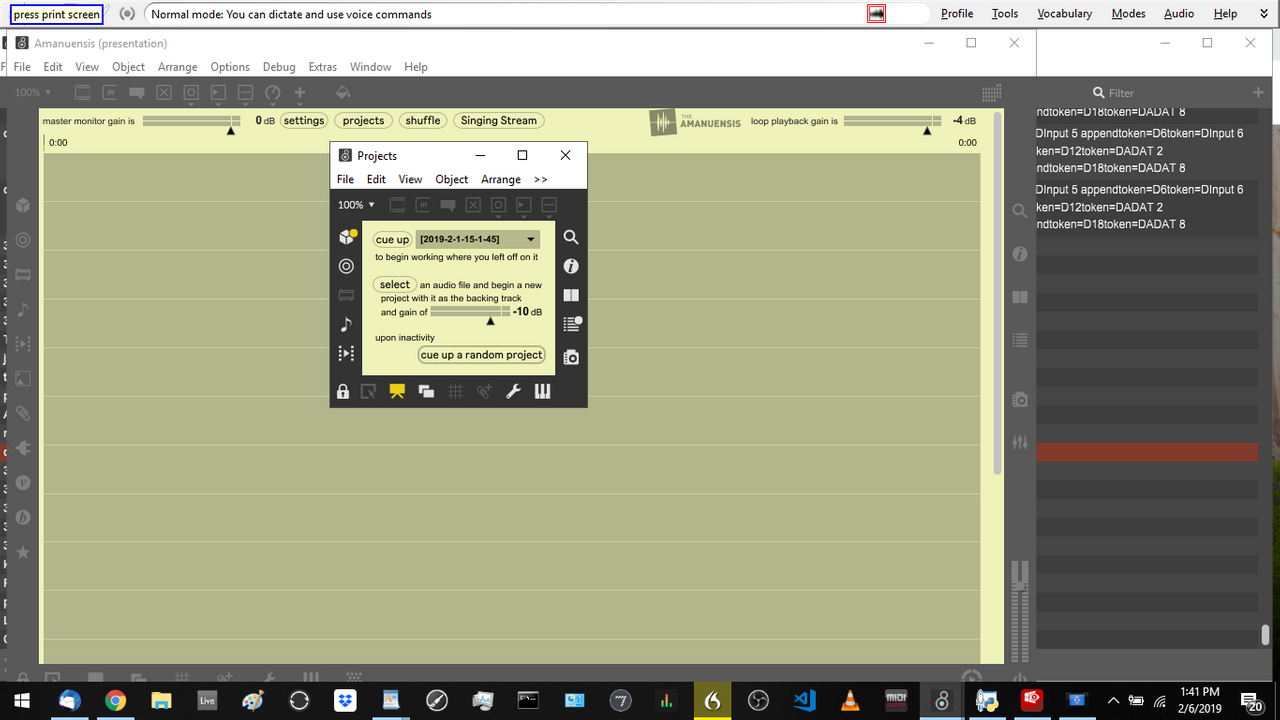Expand the >> overflow menu in Projects
This screenshot has height=720, width=1280.
click(540, 179)
